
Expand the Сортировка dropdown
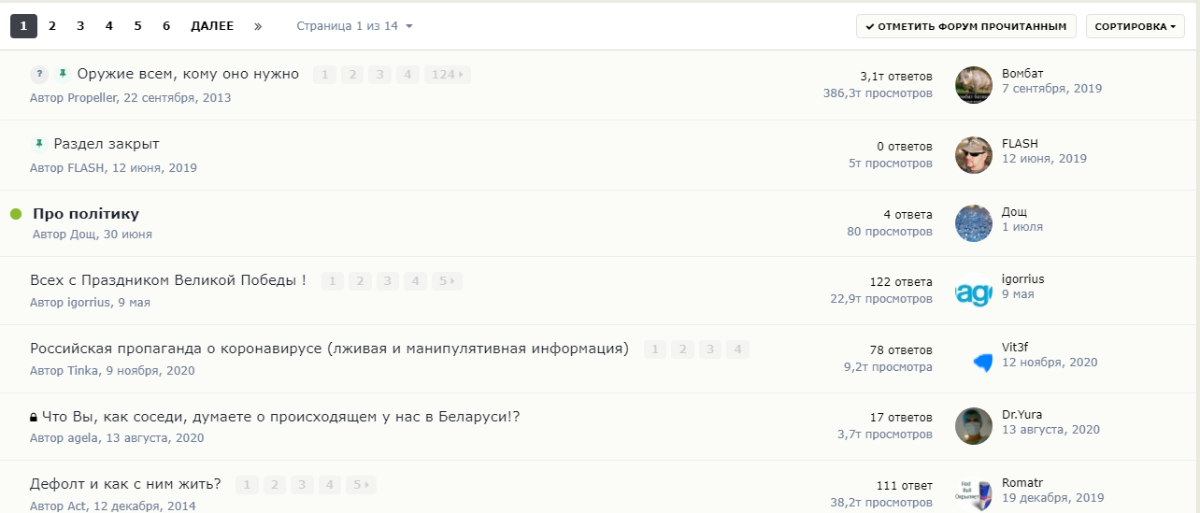point(1136,26)
